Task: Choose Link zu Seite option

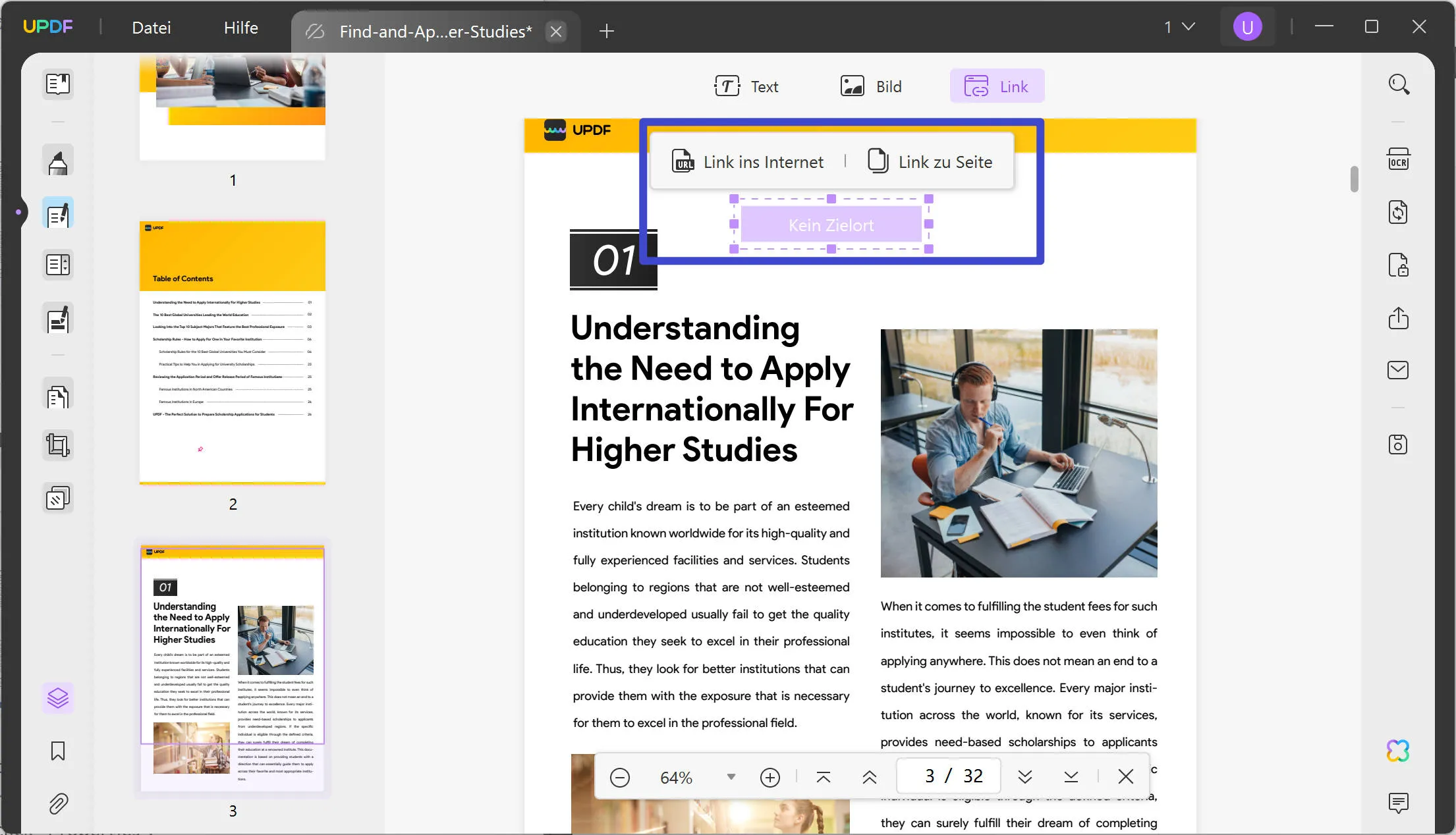Action: (x=930, y=162)
